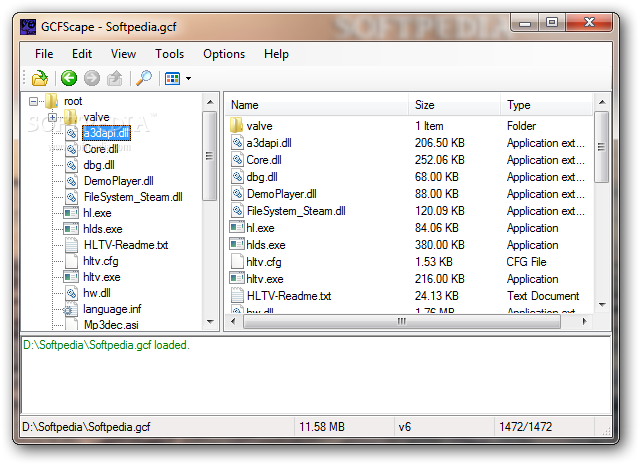The image size is (640, 465).
Task: Click file list horizontal scroll left arrow
Action: pos(233,321)
